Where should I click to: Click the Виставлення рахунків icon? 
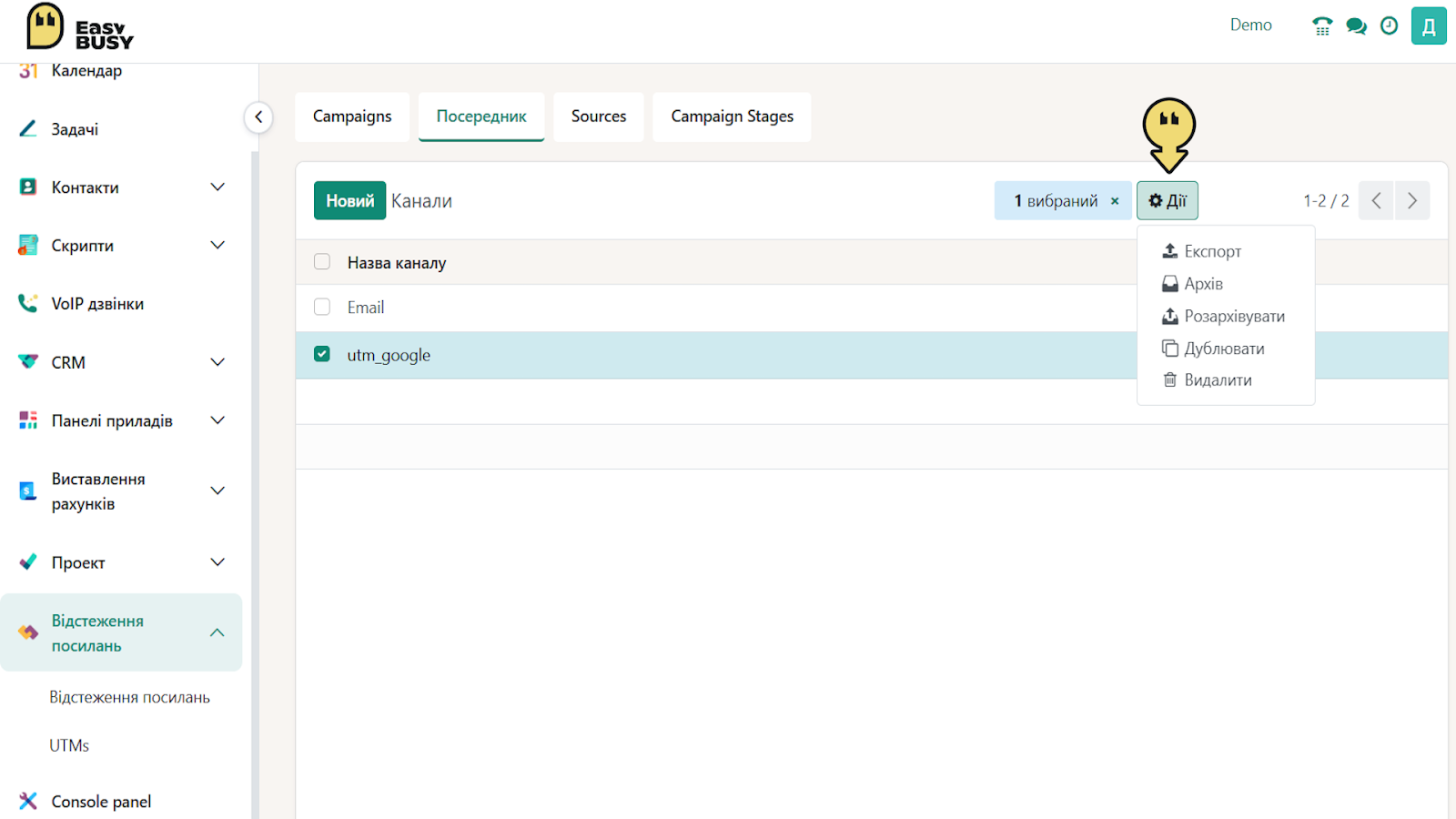point(28,490)
